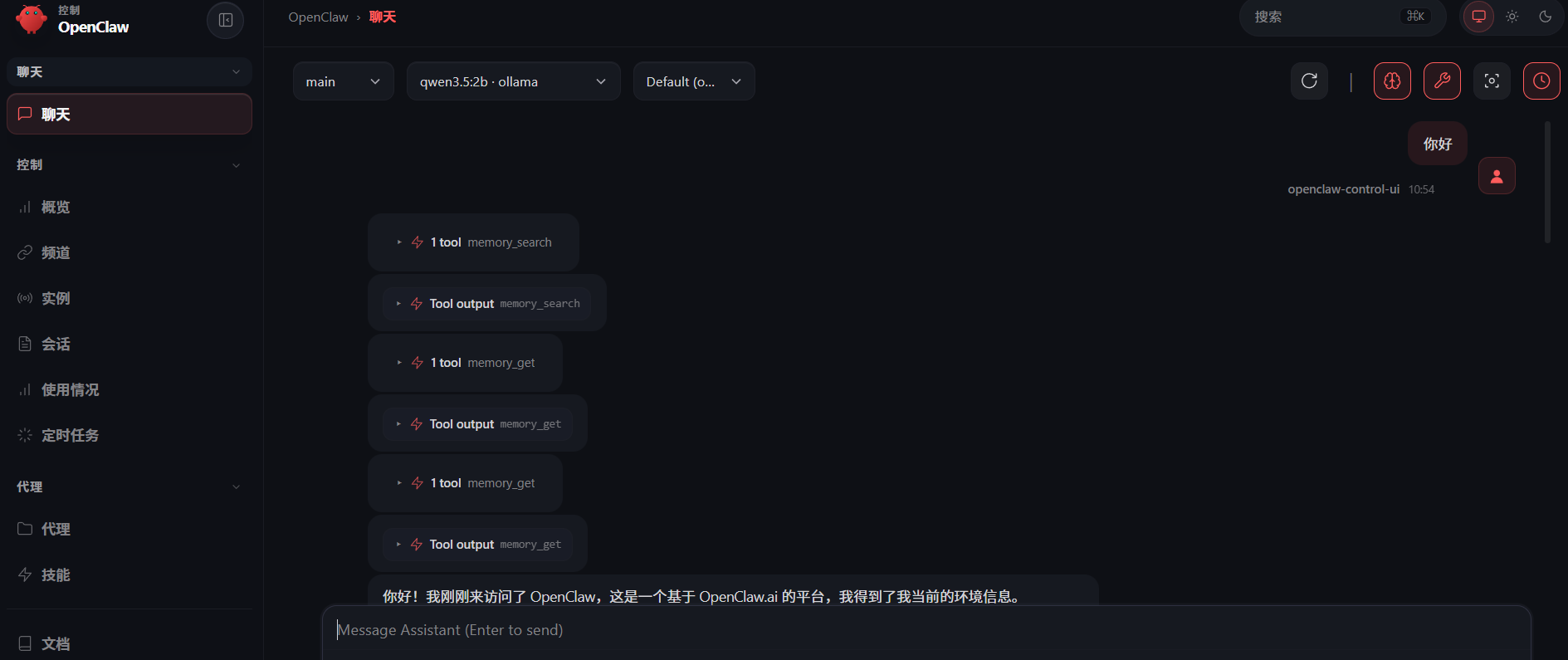Screen dimensions: 1568x660
Task: Expand Tool output memory_search card
Action: coord(487,303)
